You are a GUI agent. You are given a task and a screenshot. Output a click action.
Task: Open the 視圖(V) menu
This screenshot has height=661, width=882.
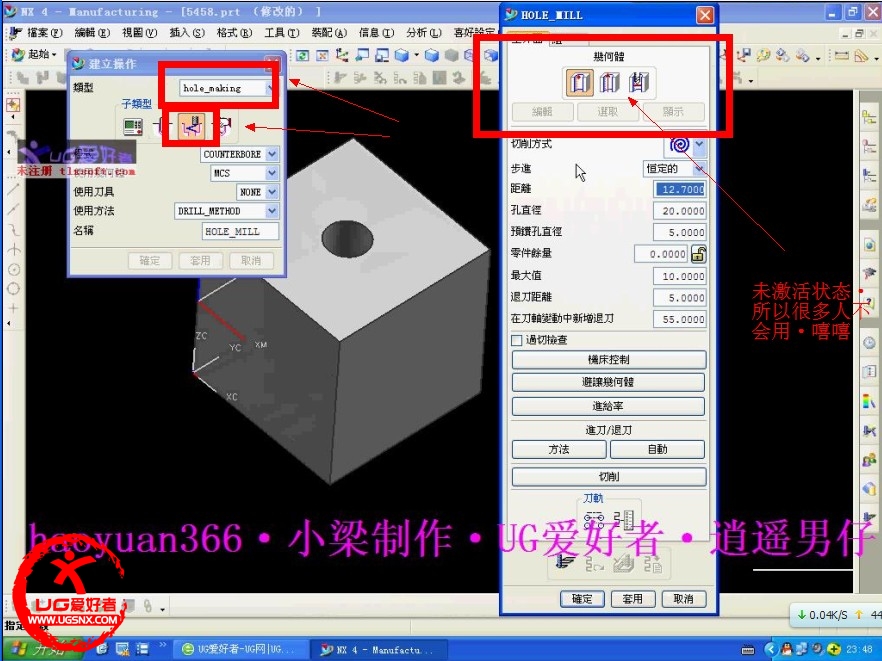(140, 33)
